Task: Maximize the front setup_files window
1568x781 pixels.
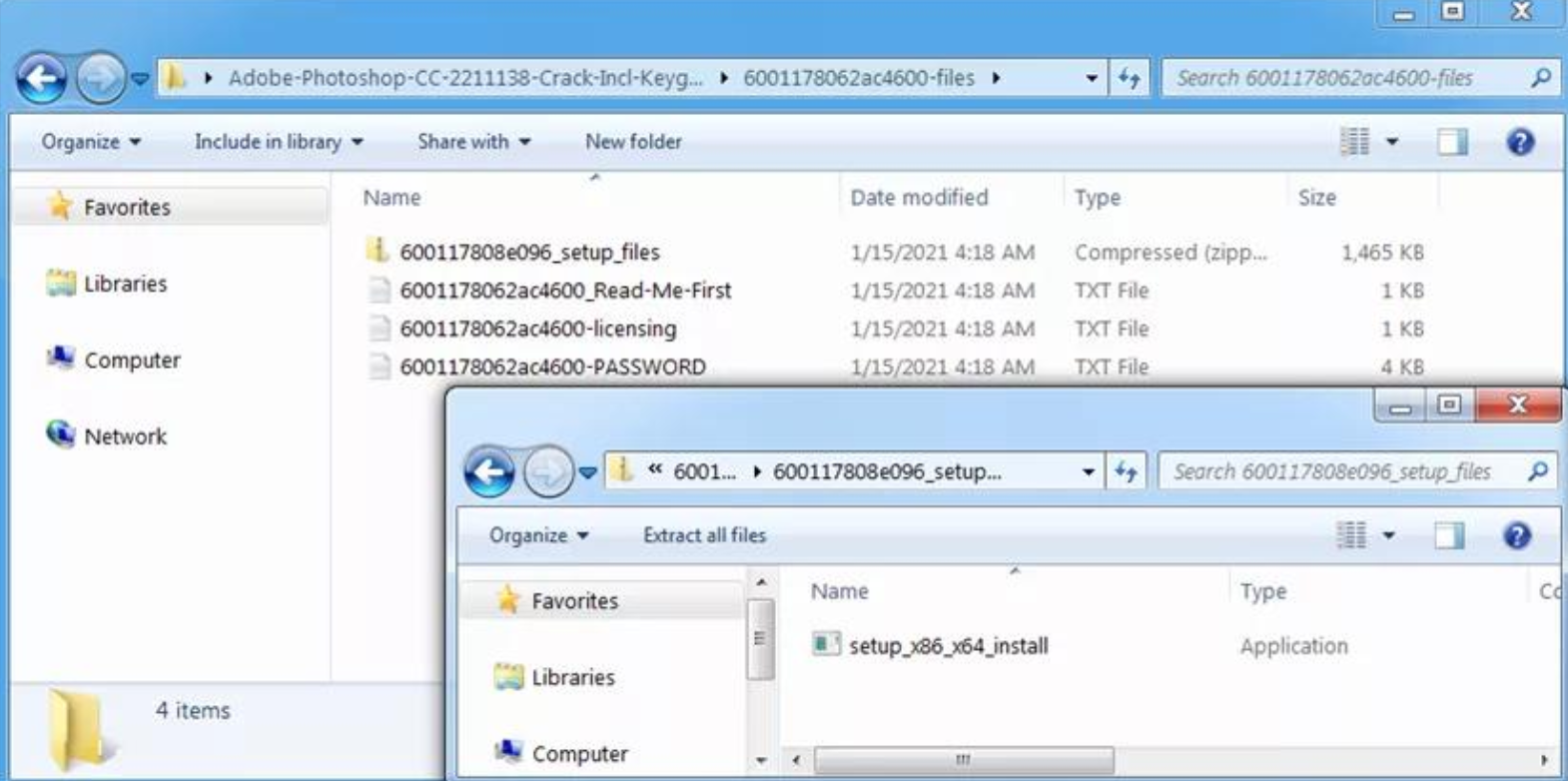Action: (1449, 404)
